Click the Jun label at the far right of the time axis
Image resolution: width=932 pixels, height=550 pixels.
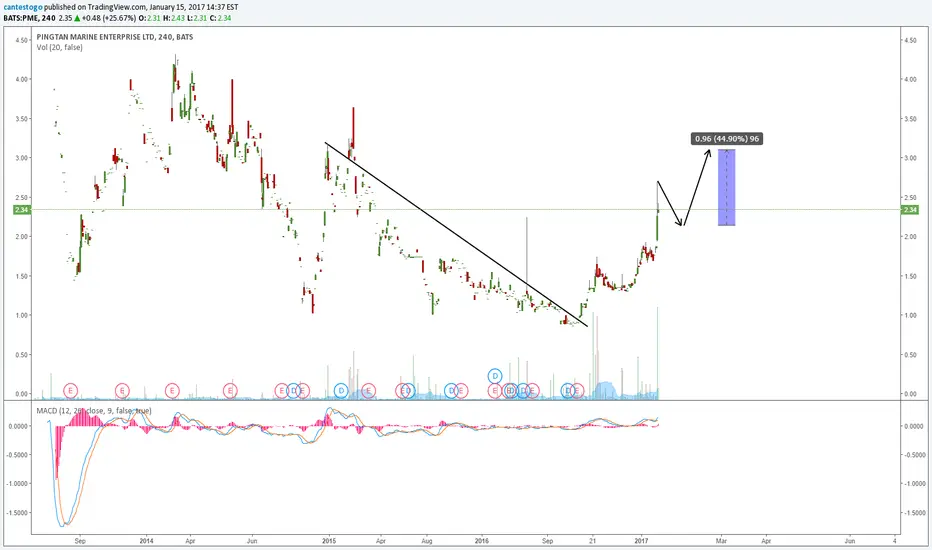point(850,541)
